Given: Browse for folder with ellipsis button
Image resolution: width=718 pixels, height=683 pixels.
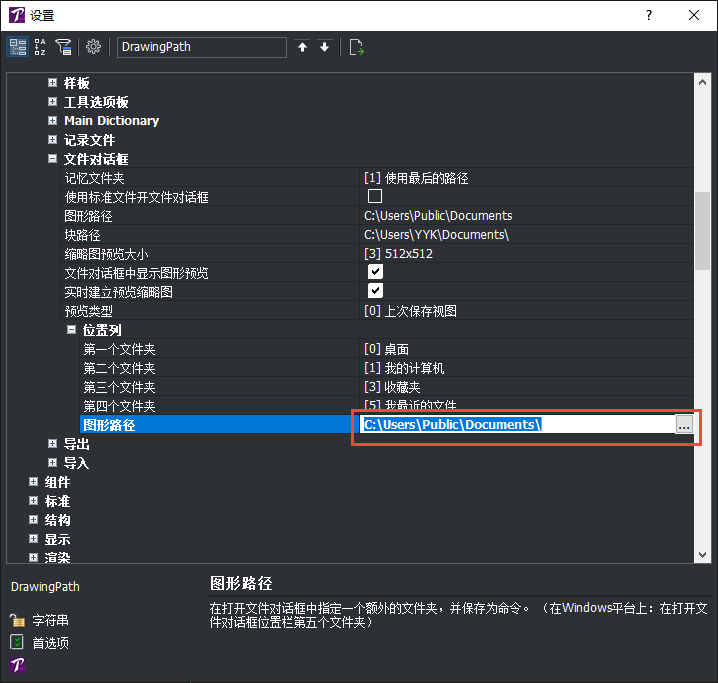Looking at the screenshot, I should coord(684,425).
